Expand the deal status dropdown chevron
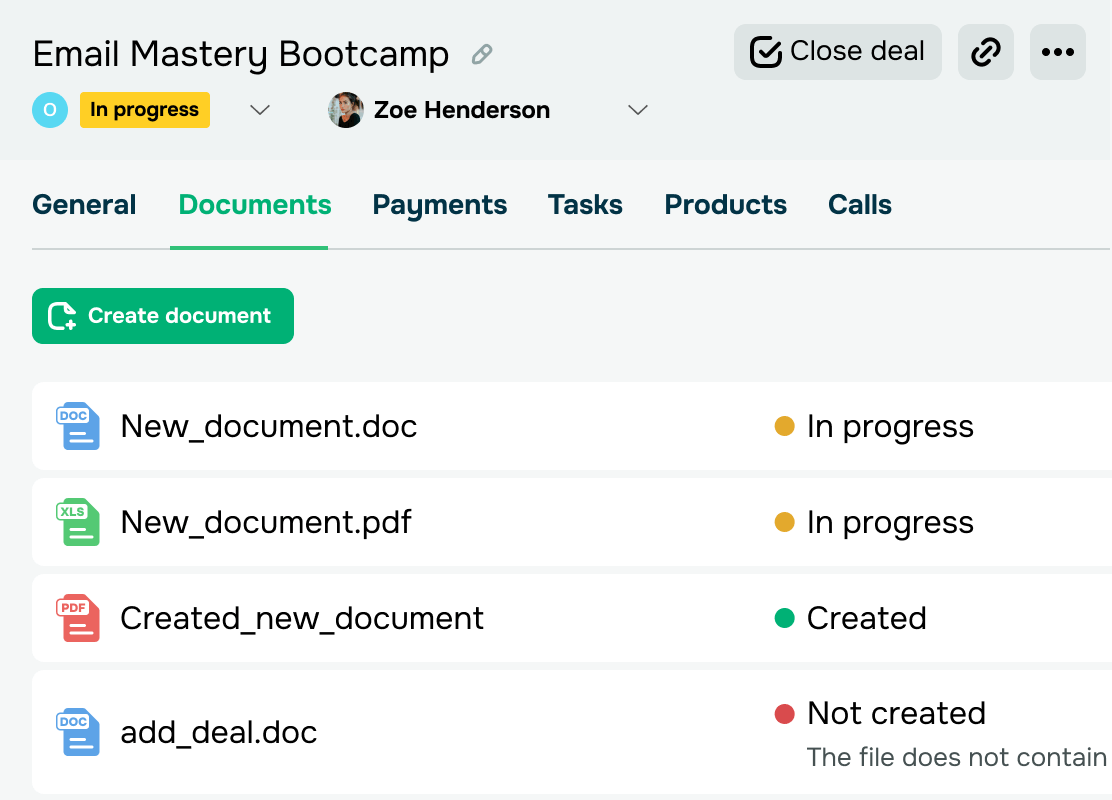1112x800 pixels. [x=260, y=110]
